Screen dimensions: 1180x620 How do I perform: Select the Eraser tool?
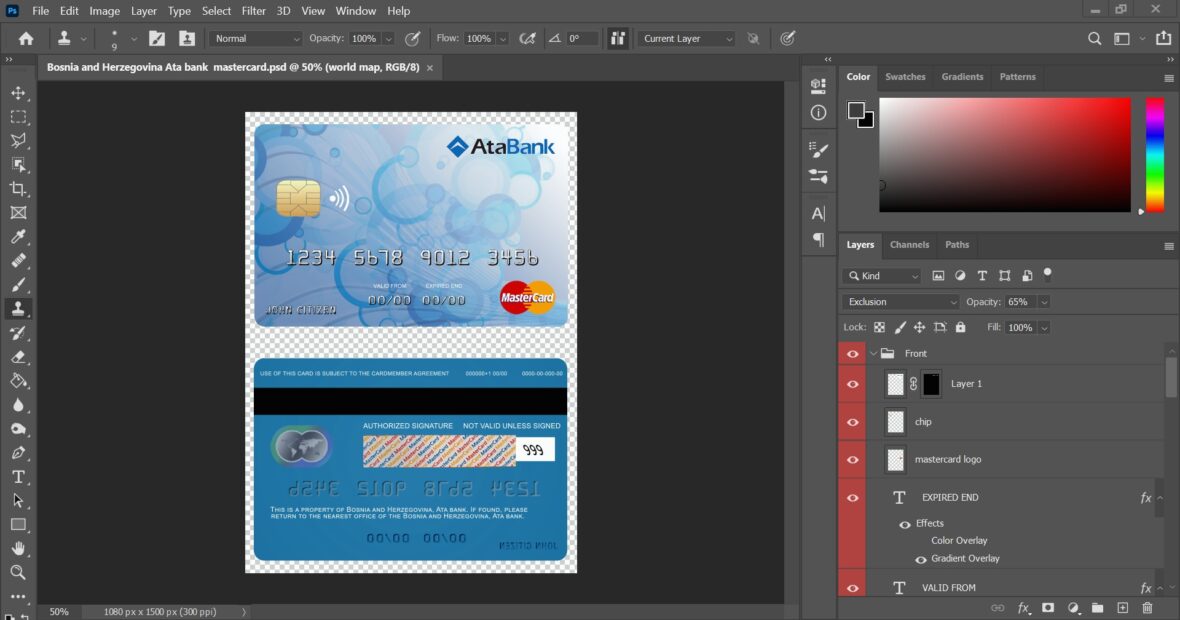pyautogui.click(x=18, y=357)
